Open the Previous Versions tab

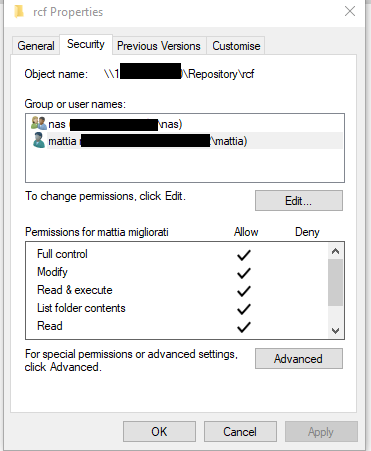click(x=159, y=46)
